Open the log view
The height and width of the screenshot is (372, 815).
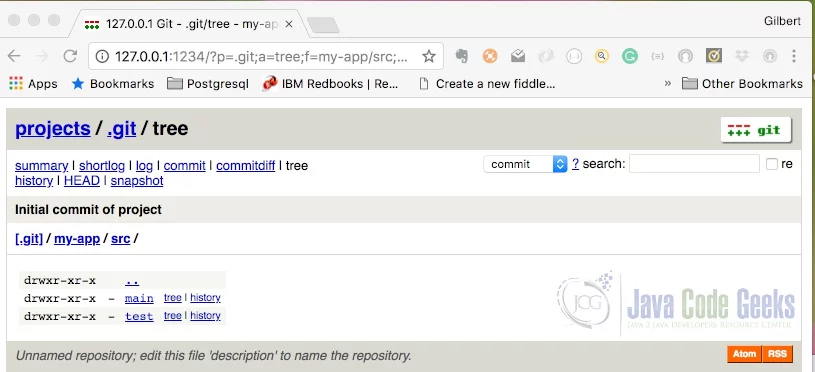(144, 166)
